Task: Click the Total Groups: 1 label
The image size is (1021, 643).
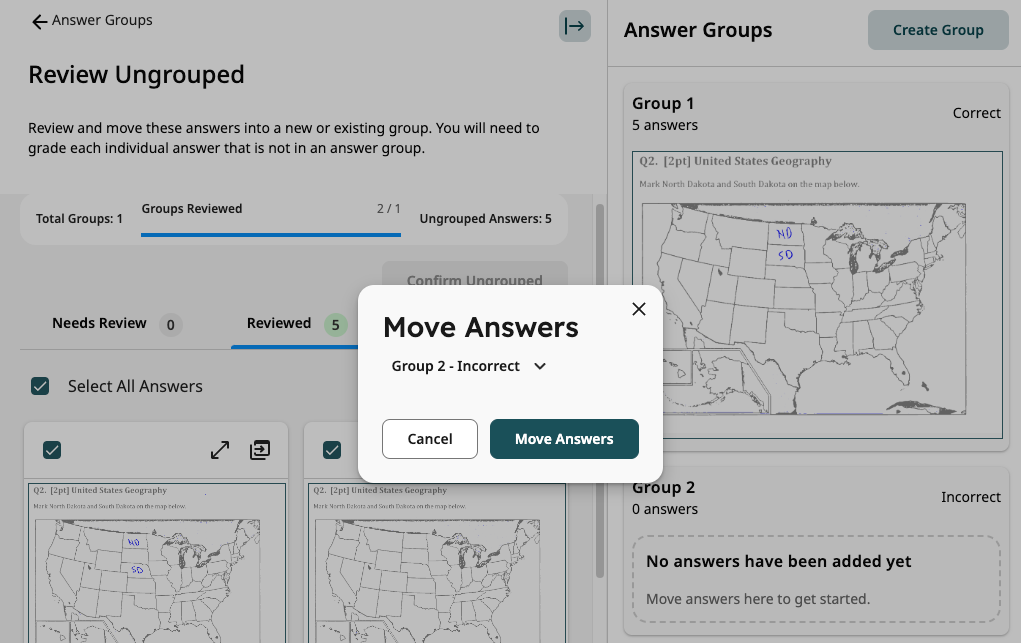Action: [x=79, y=219]
